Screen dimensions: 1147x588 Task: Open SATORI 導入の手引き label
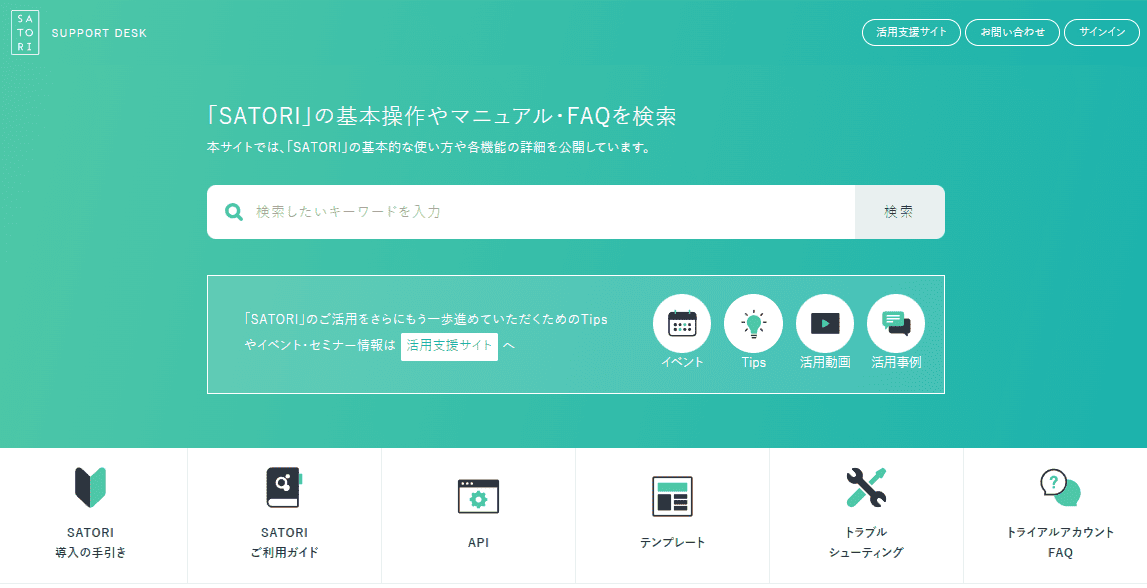[91, 543]
